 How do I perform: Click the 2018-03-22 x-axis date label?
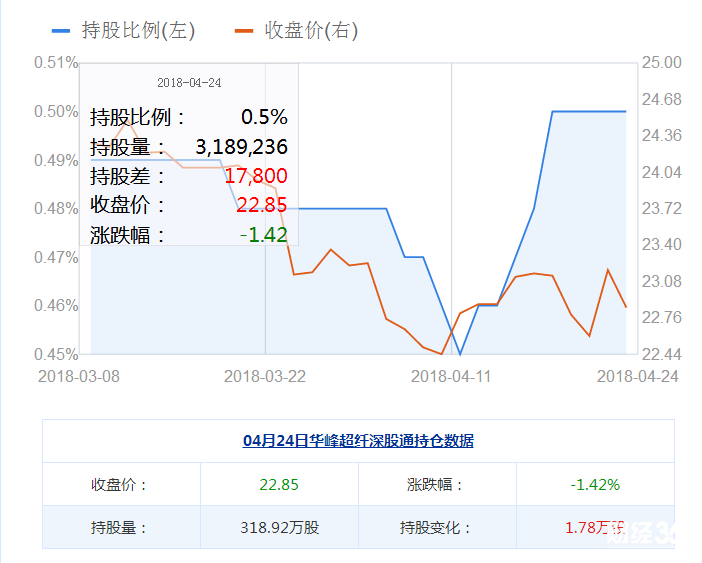pos(265,376)
